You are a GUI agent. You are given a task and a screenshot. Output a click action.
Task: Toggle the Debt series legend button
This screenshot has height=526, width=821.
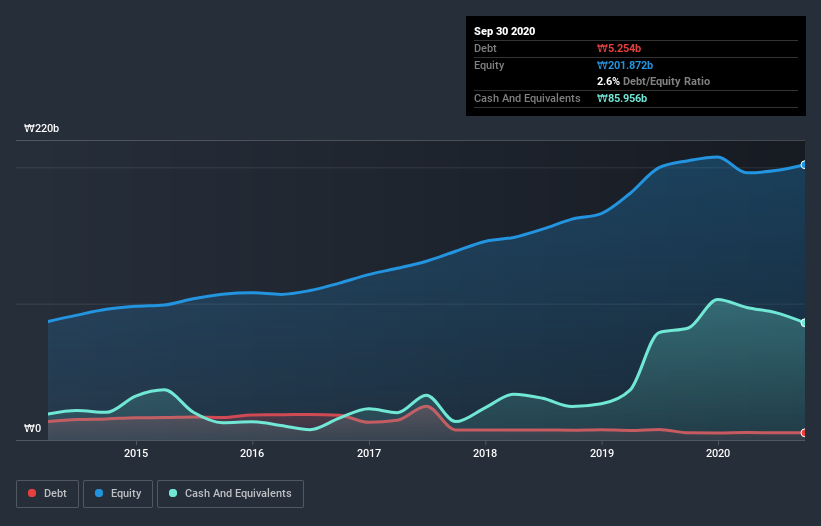(x=47, y=494)
